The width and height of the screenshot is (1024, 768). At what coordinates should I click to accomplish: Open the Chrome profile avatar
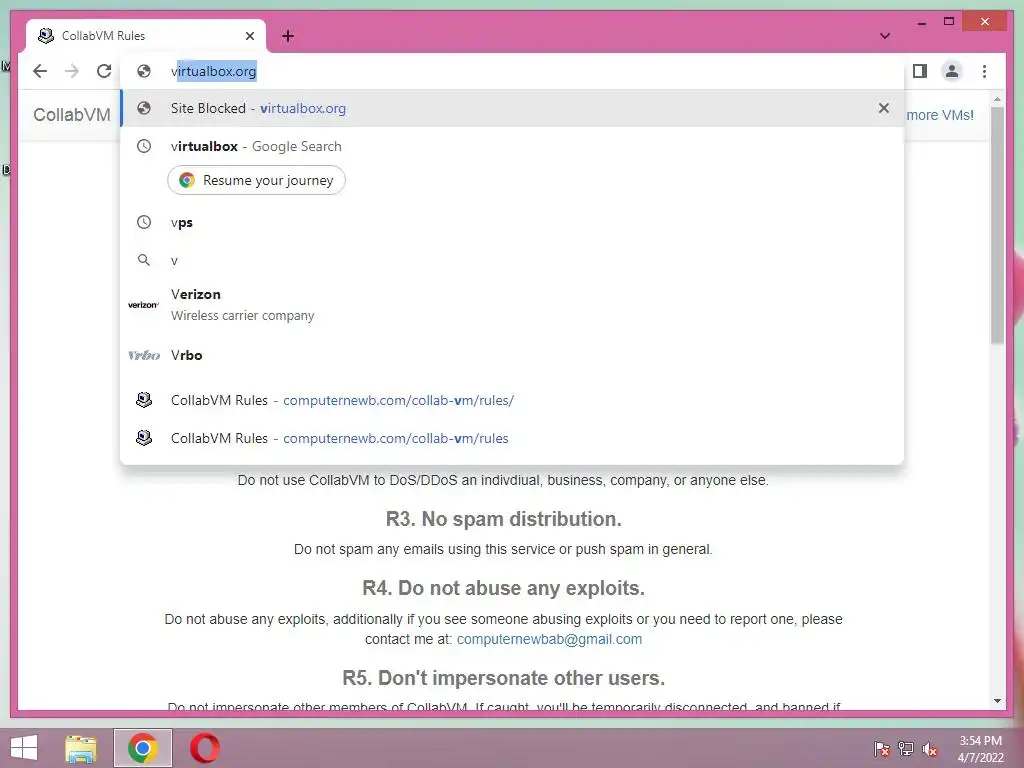pos(952,71)
